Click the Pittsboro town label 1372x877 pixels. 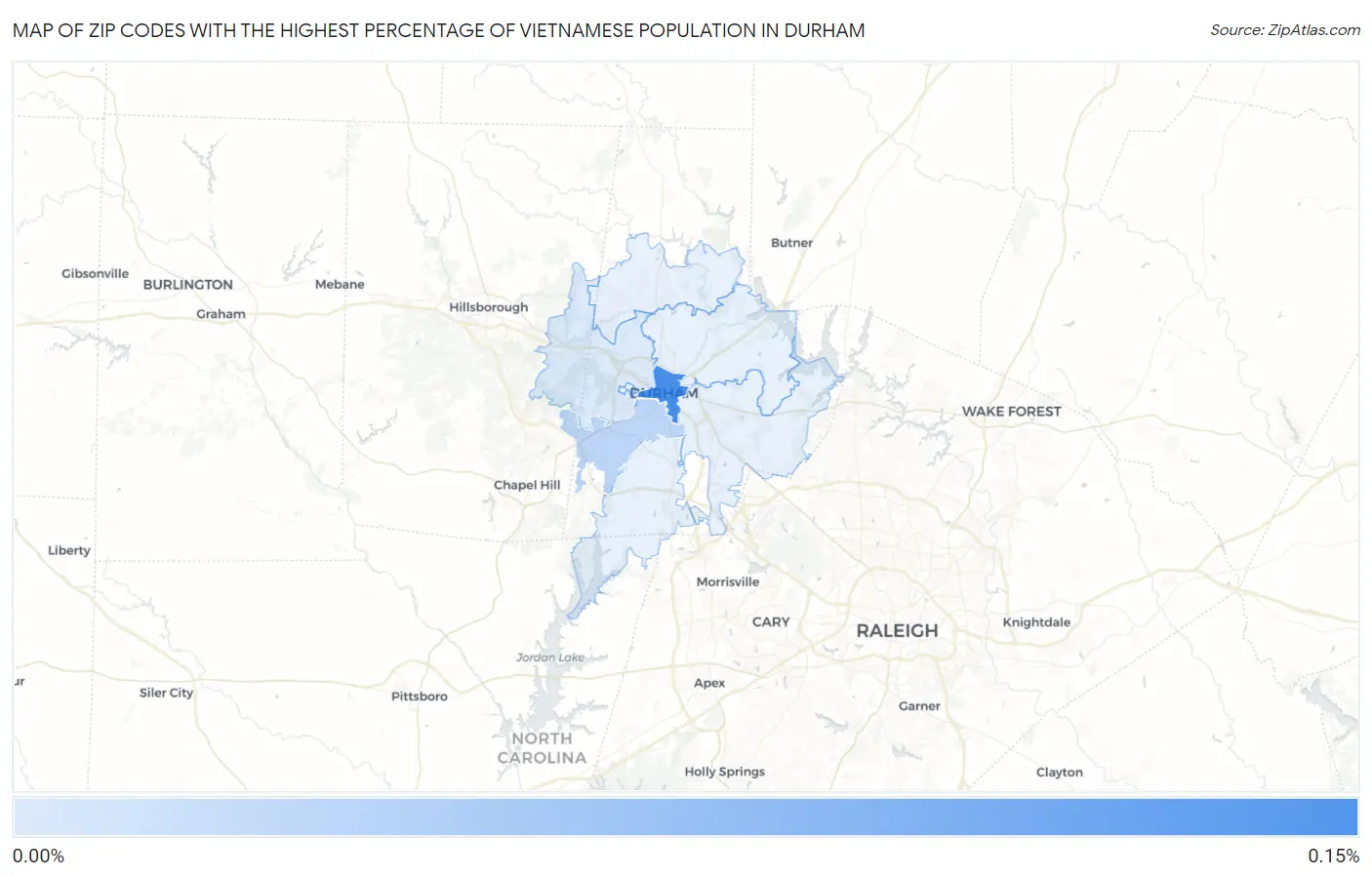pos(419,697)
